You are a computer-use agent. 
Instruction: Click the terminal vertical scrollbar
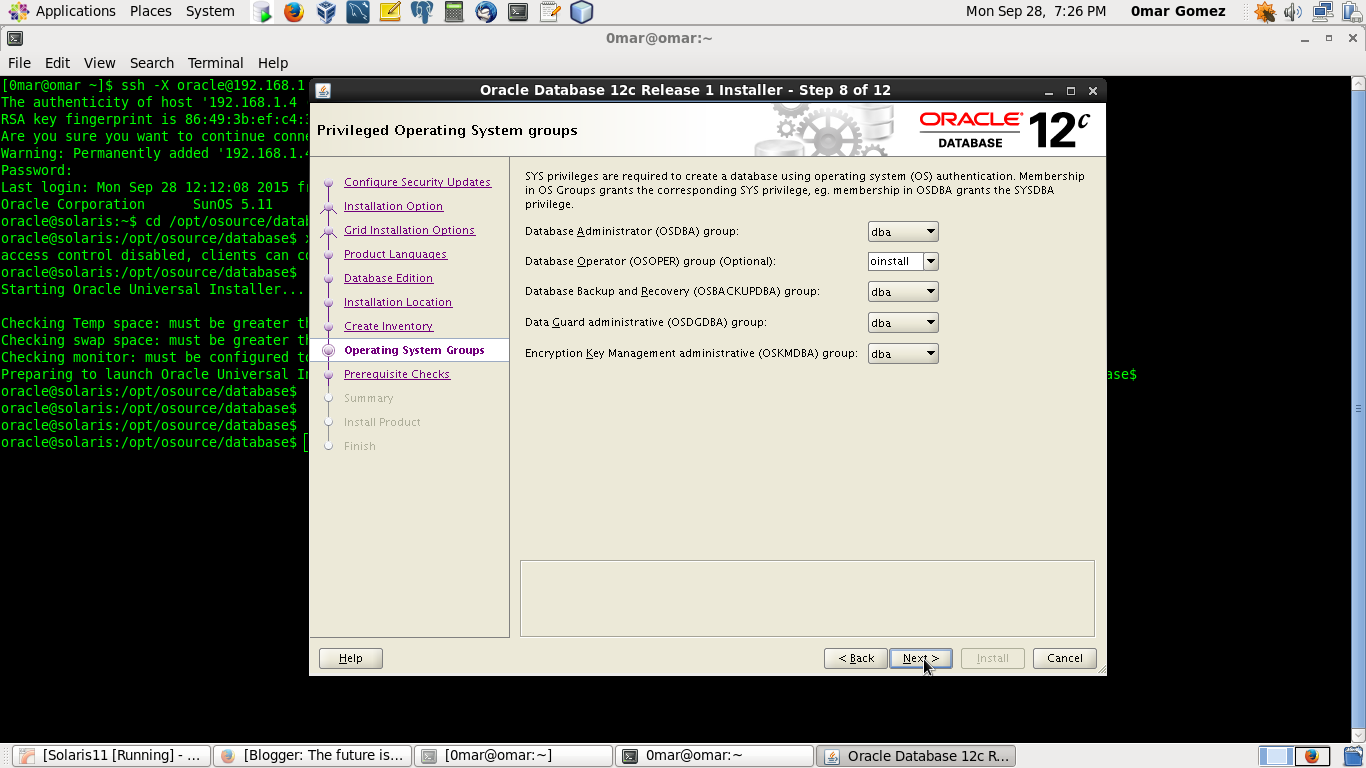coord(1358,408)
